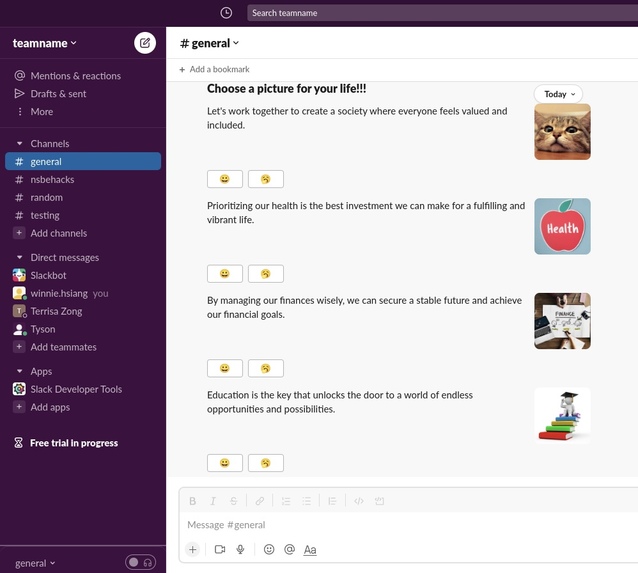Mention someone with @ icon
Viewport: 638px width, 573px height.
(289, 550)
